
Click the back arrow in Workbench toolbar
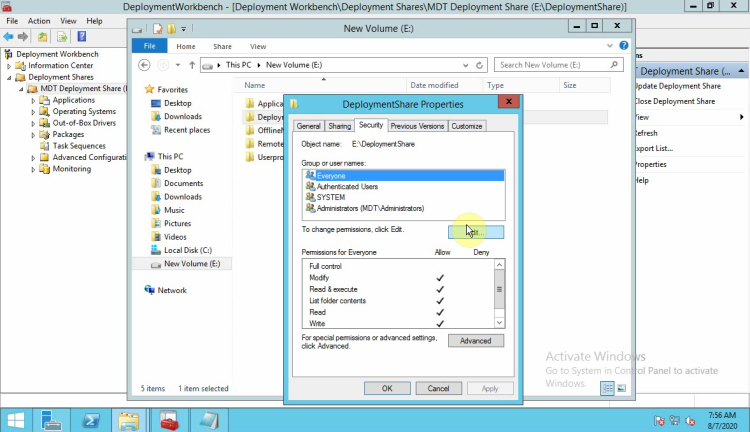point(9,37)
